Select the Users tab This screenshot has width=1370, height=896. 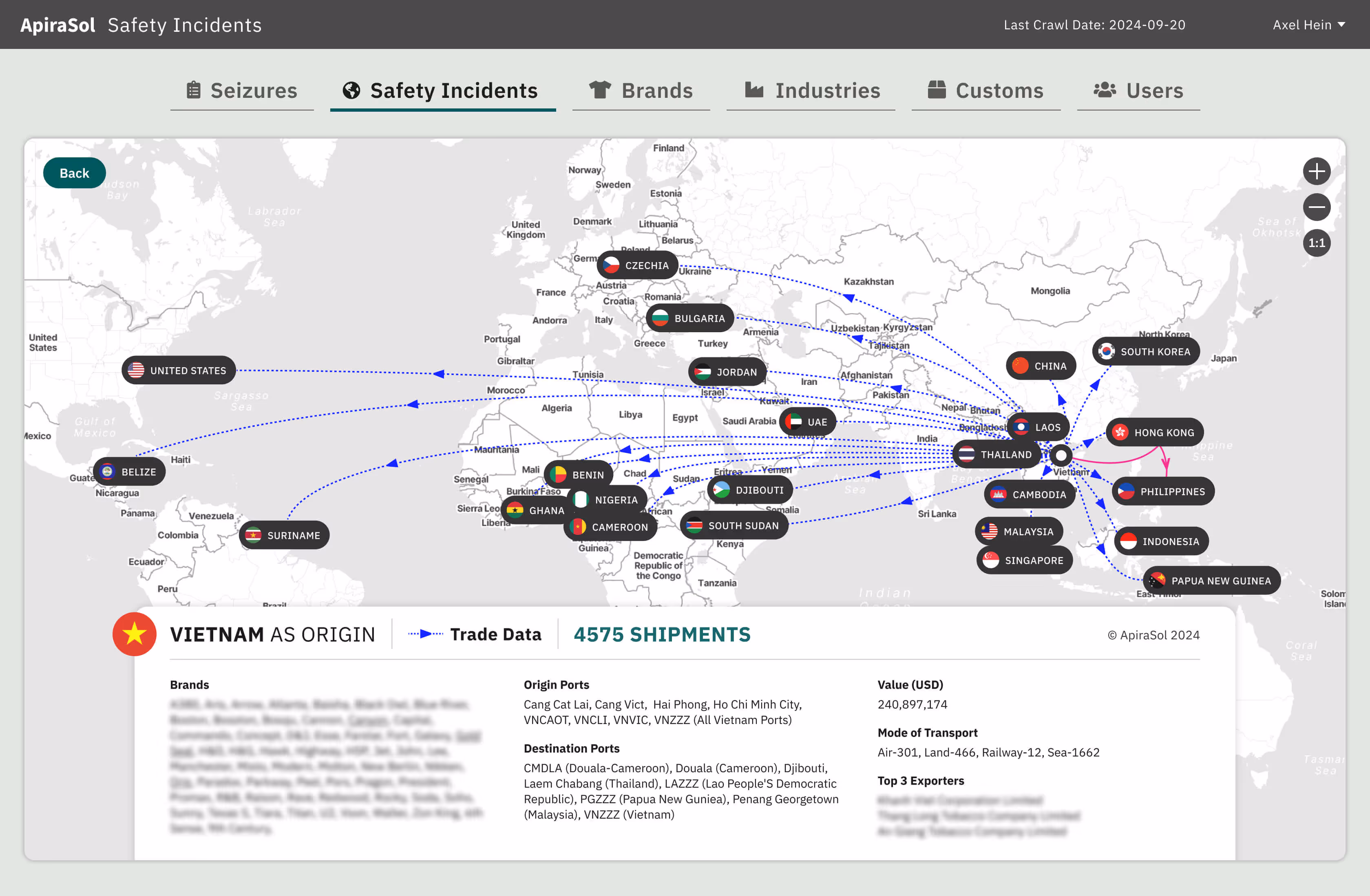1138,90
